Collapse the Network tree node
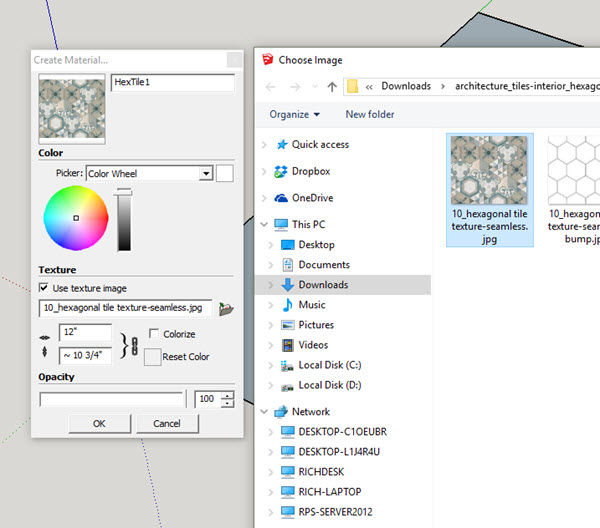This screenshot has width=600, height=528. [264, 411]
